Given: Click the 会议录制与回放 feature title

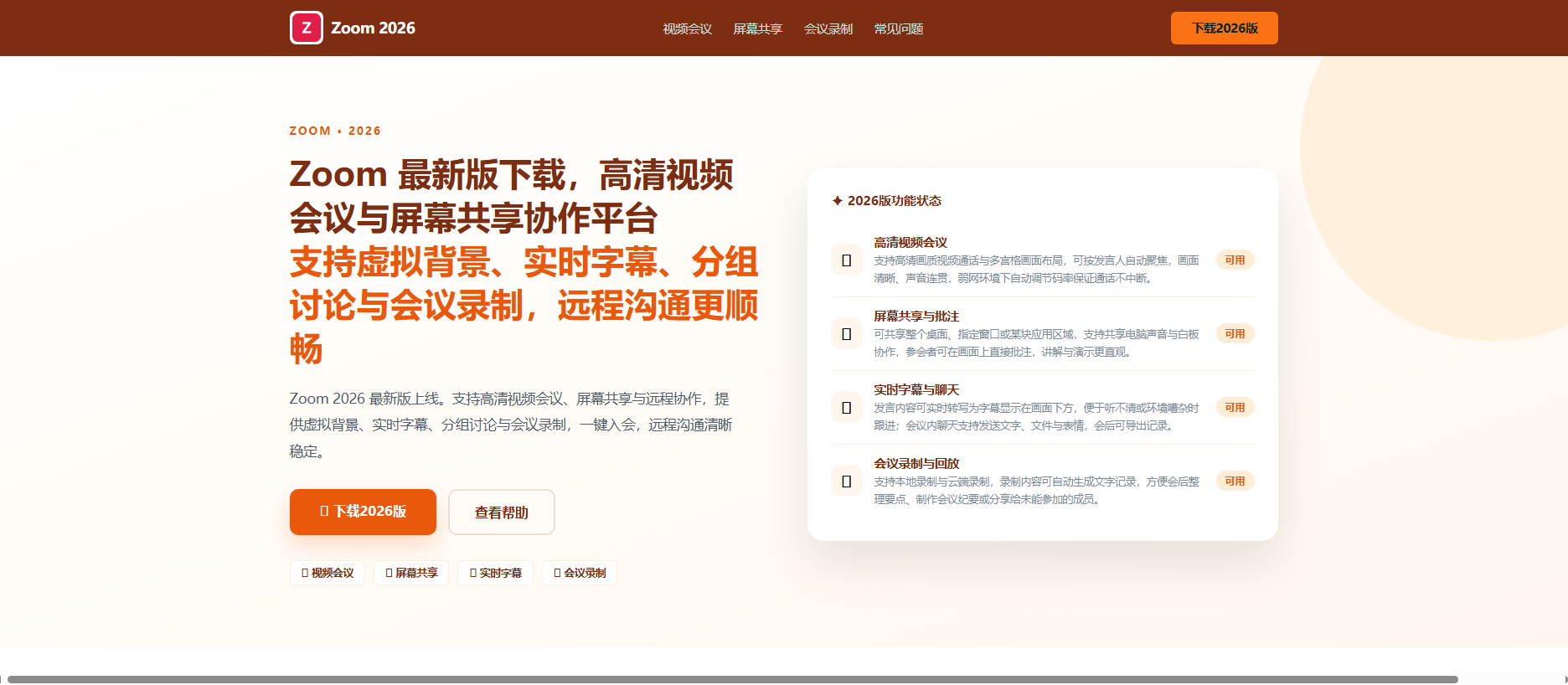Looking at the screenshot, I should click(x=916, y=464).
